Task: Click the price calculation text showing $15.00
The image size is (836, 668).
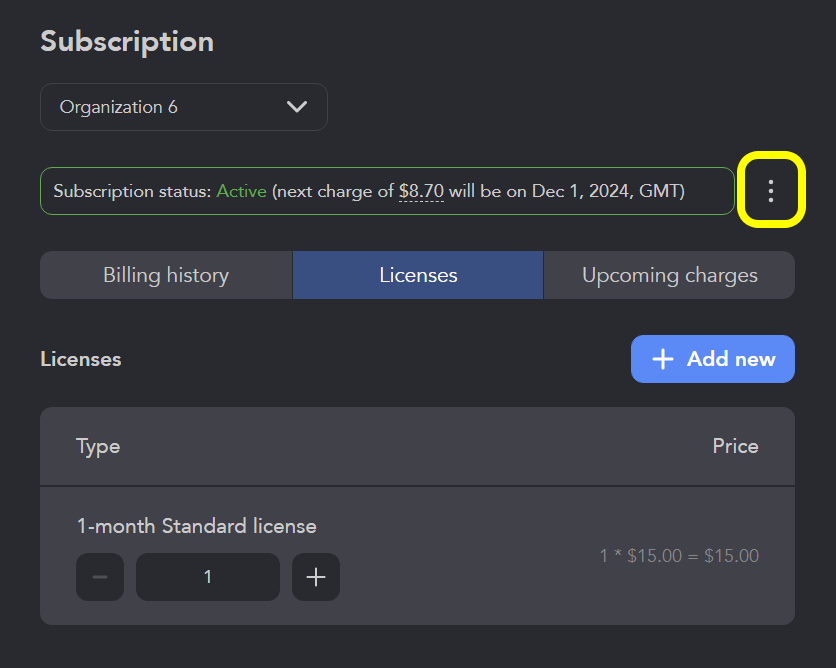Action: point(677,556)
